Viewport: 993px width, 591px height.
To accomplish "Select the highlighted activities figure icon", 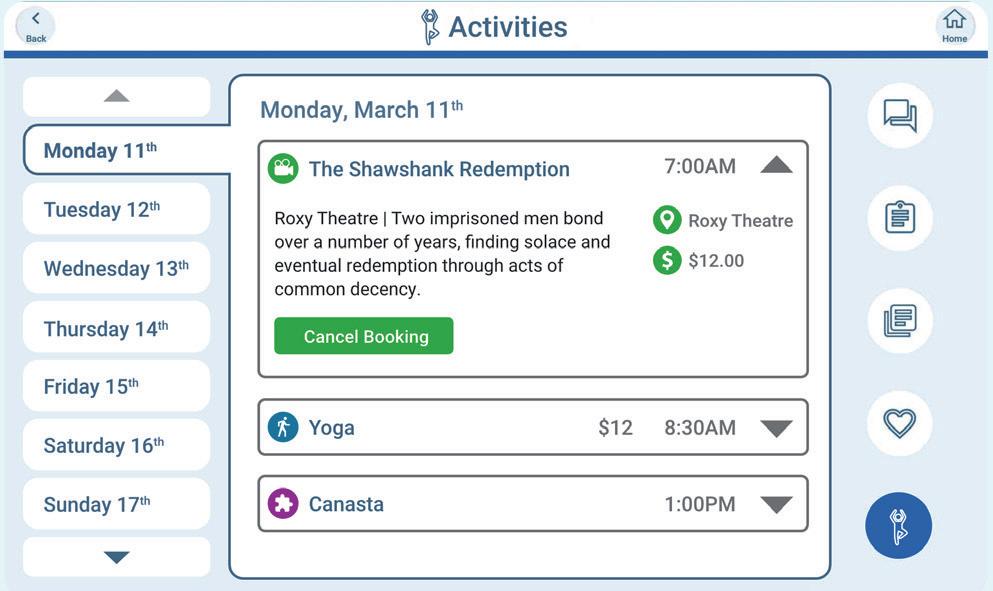I will pos(898,526).
